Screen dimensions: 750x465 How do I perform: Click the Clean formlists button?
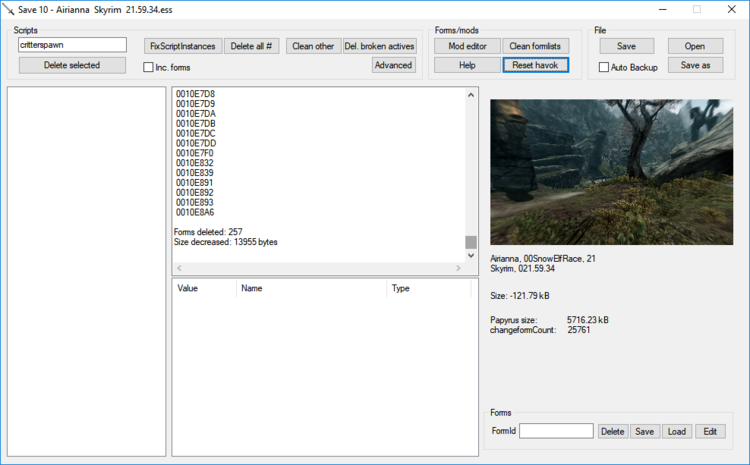coord(535,46)
